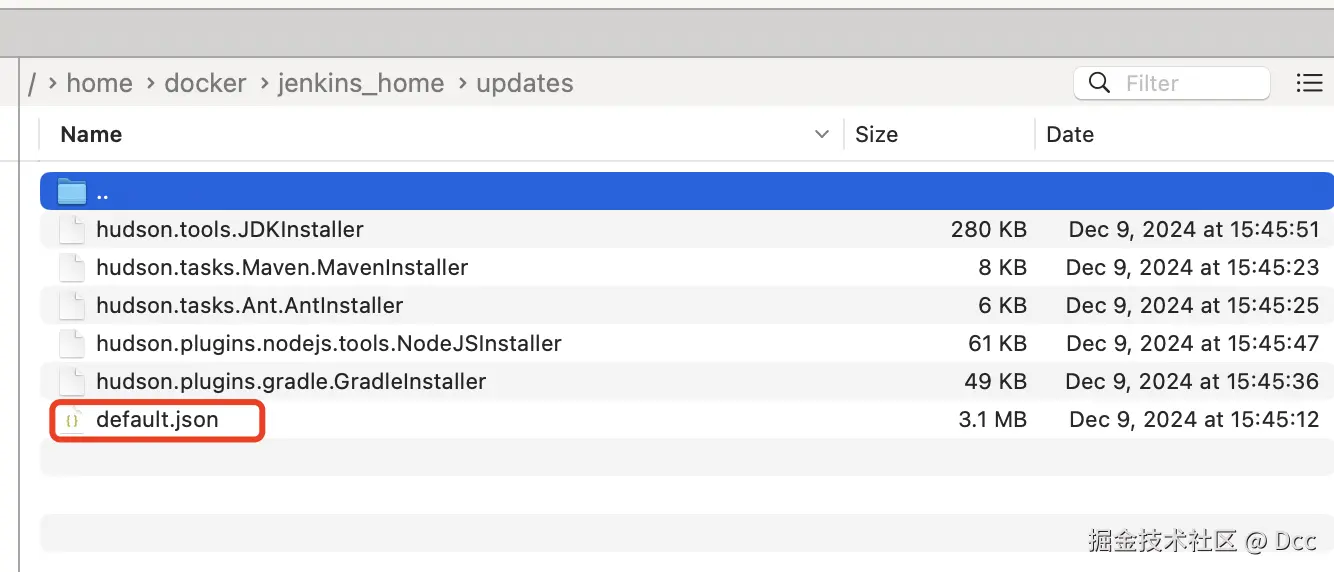Screen dimensions: 1334x572
Task: Open jenkins_home in the path bar
Action: pyautogui.click(x=361, y=83)
